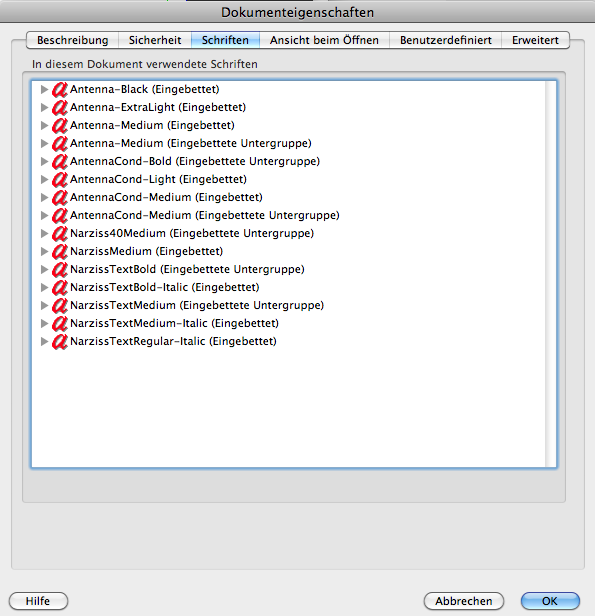This screenshot has width=595, height=616.
Task: Click font icon of Antenna-Medium (Eingebettete Untergruppe)
Action: click(x=60, y=144)
